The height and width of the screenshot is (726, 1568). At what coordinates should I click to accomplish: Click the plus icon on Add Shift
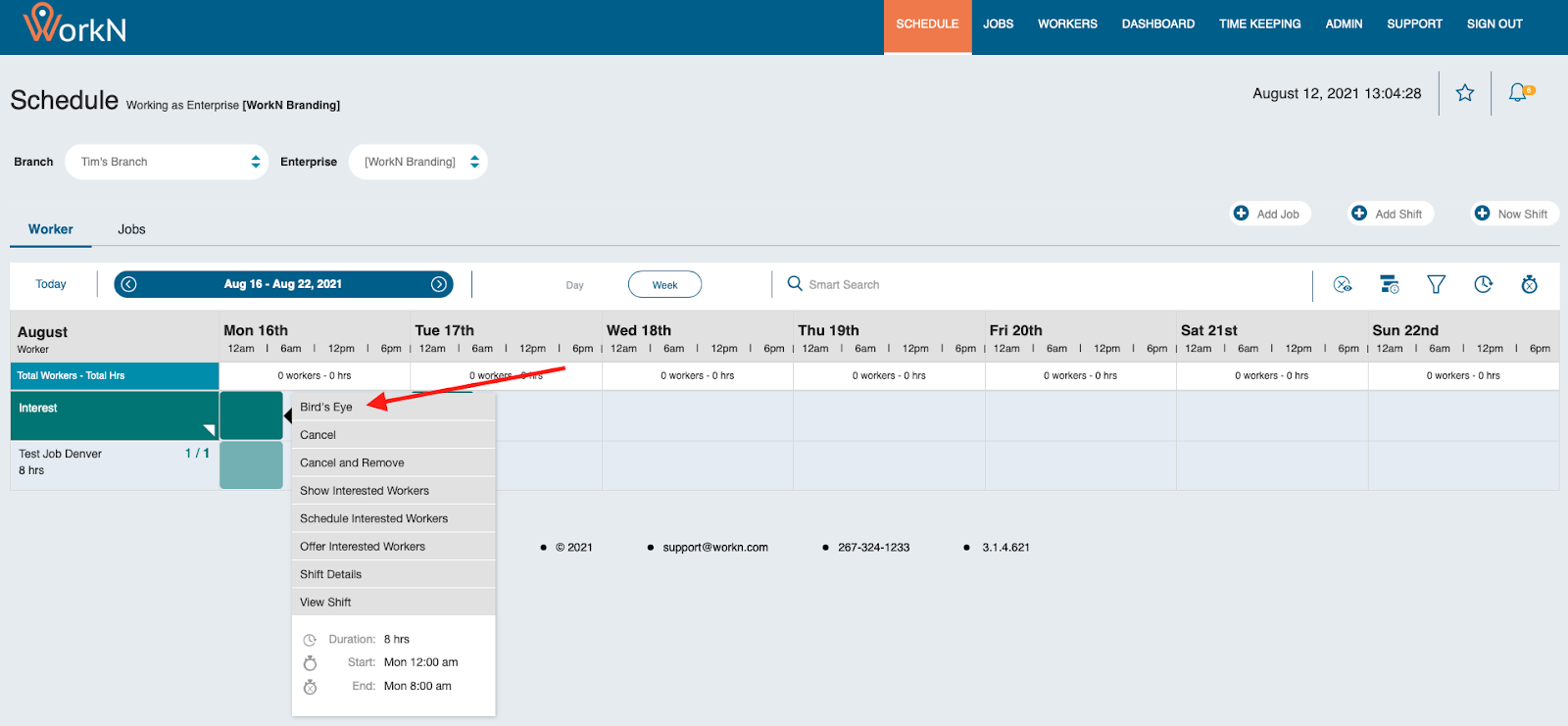click(1359, 213)
